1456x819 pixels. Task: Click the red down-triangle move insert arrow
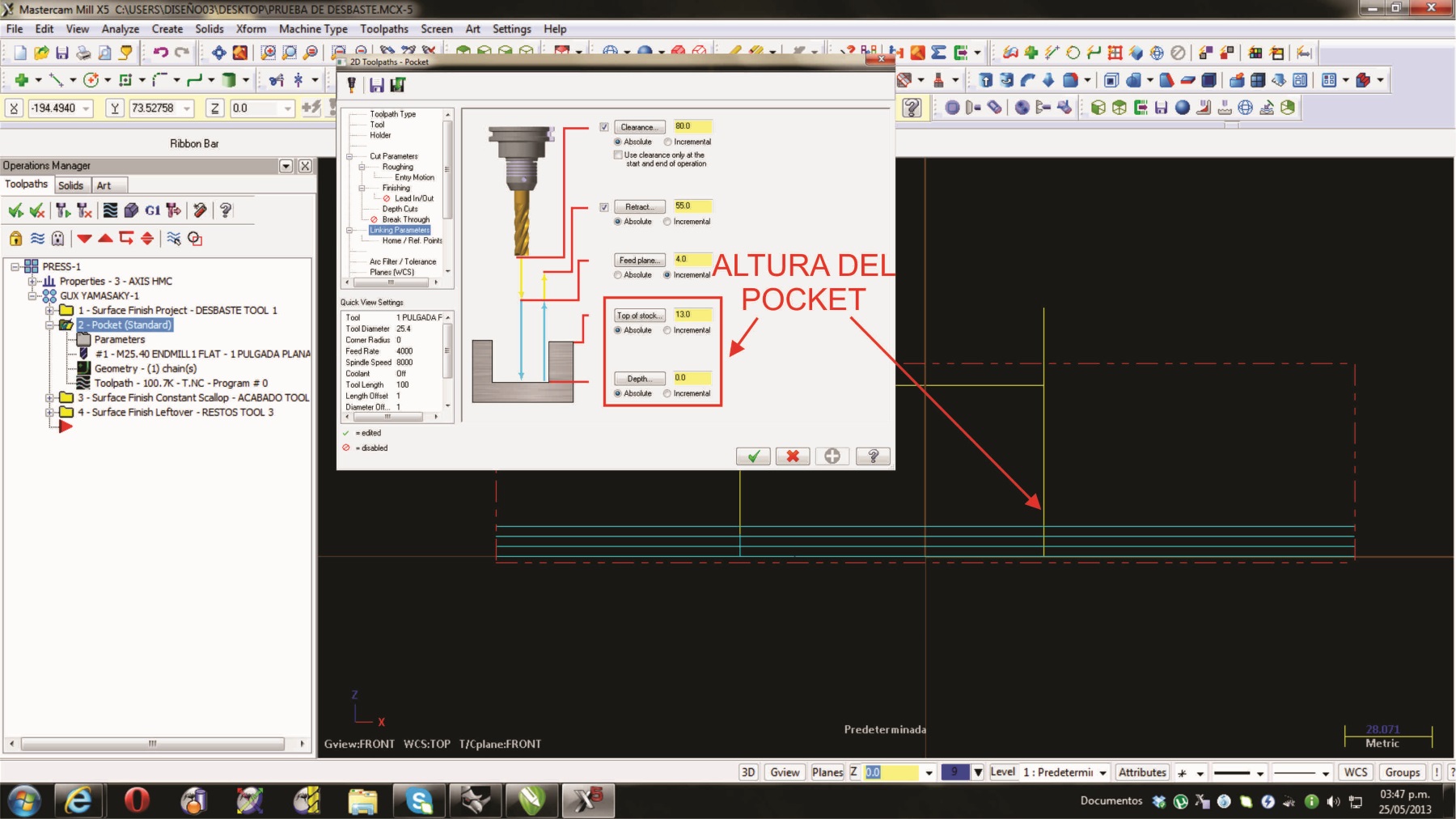click(84, 239)
